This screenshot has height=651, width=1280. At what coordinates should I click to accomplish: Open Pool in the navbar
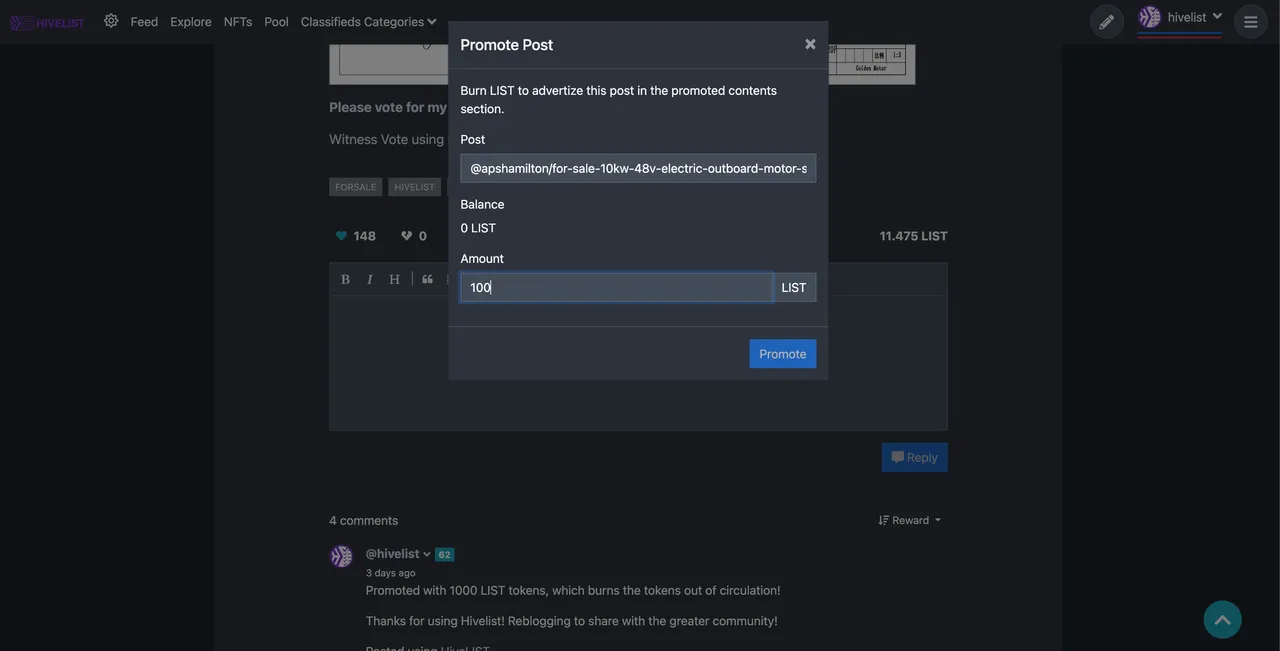[276, 21]
